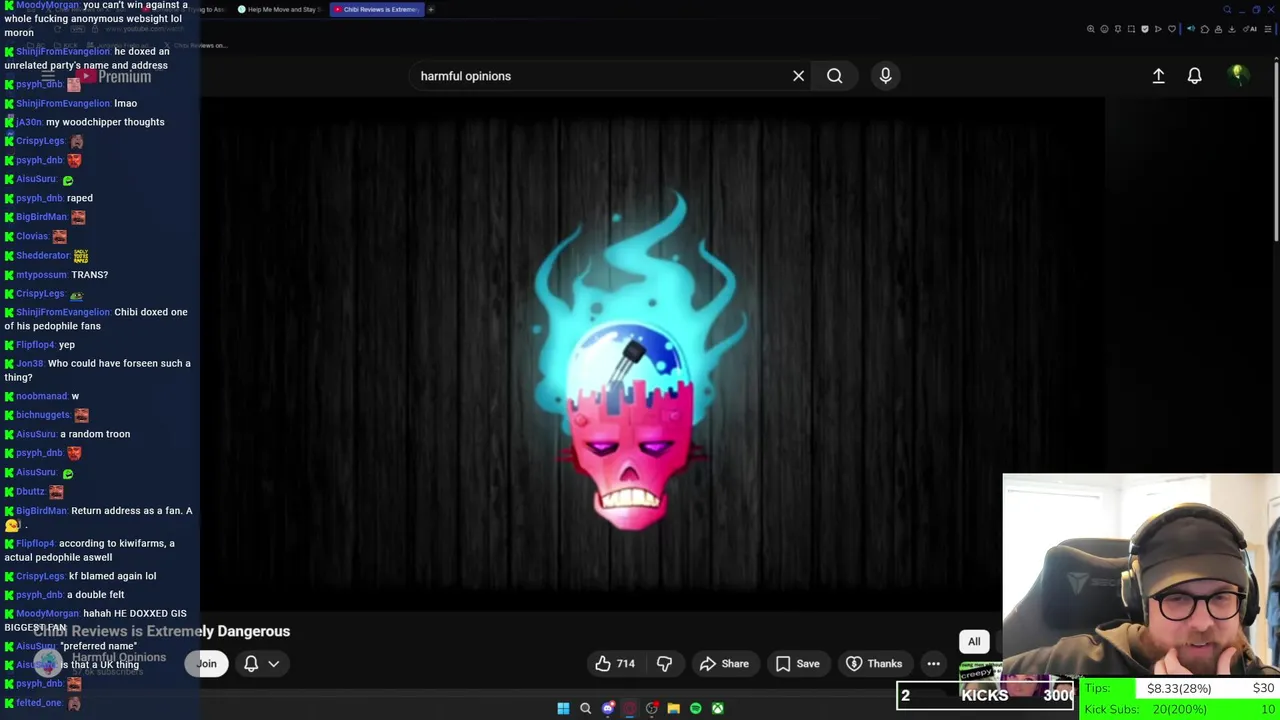Image resolution: width=1280 pixels, height=720 pixels.
Task: Go to YouTube Premium home logo
Action: tap(113, 77)
